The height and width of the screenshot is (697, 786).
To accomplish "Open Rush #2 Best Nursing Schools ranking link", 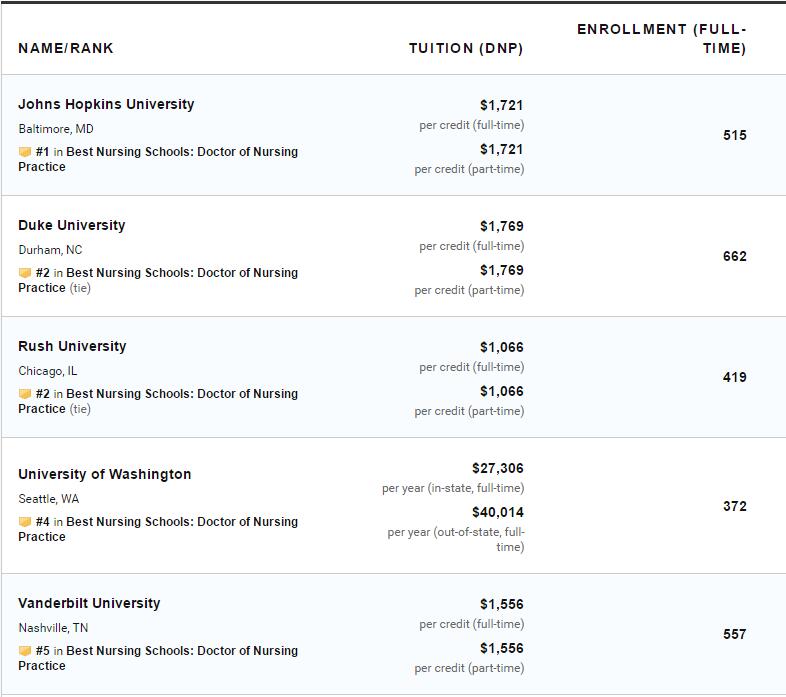I will click(x=158, y=401).
